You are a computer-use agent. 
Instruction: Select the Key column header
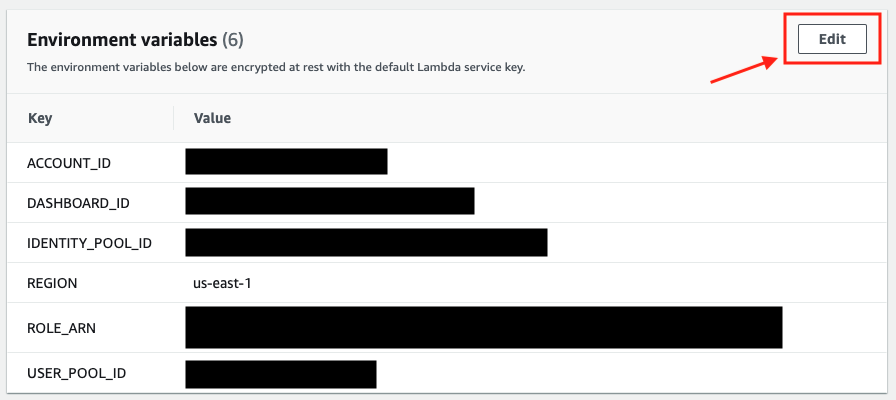point(40,118)
